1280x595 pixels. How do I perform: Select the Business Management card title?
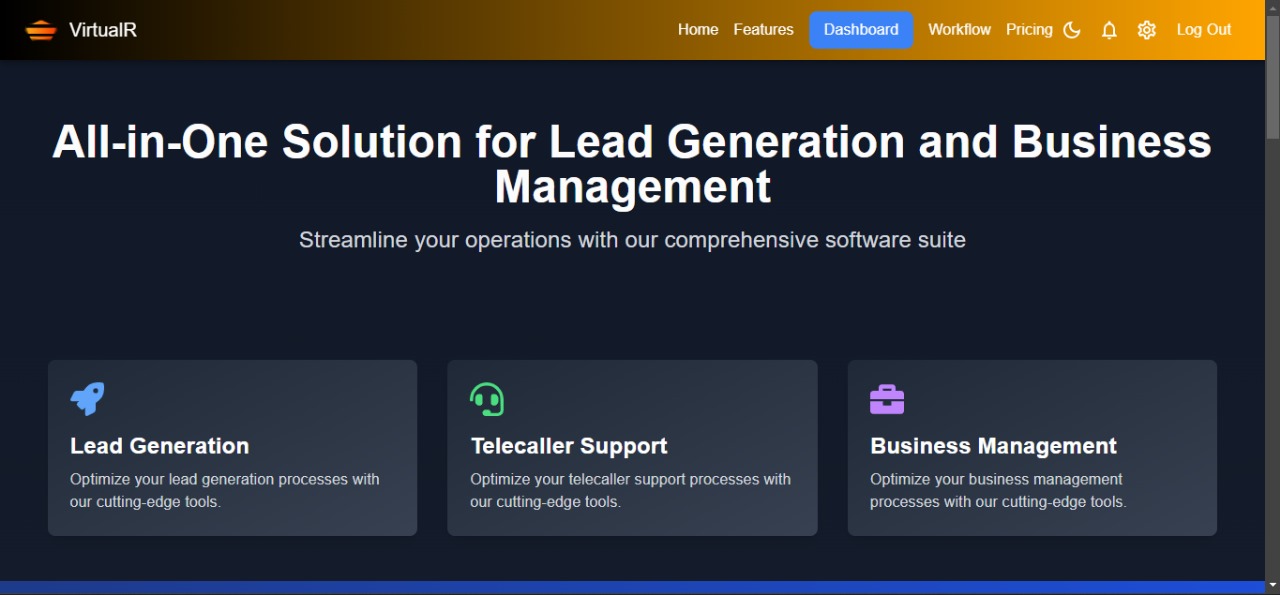(x=993, y=446)
